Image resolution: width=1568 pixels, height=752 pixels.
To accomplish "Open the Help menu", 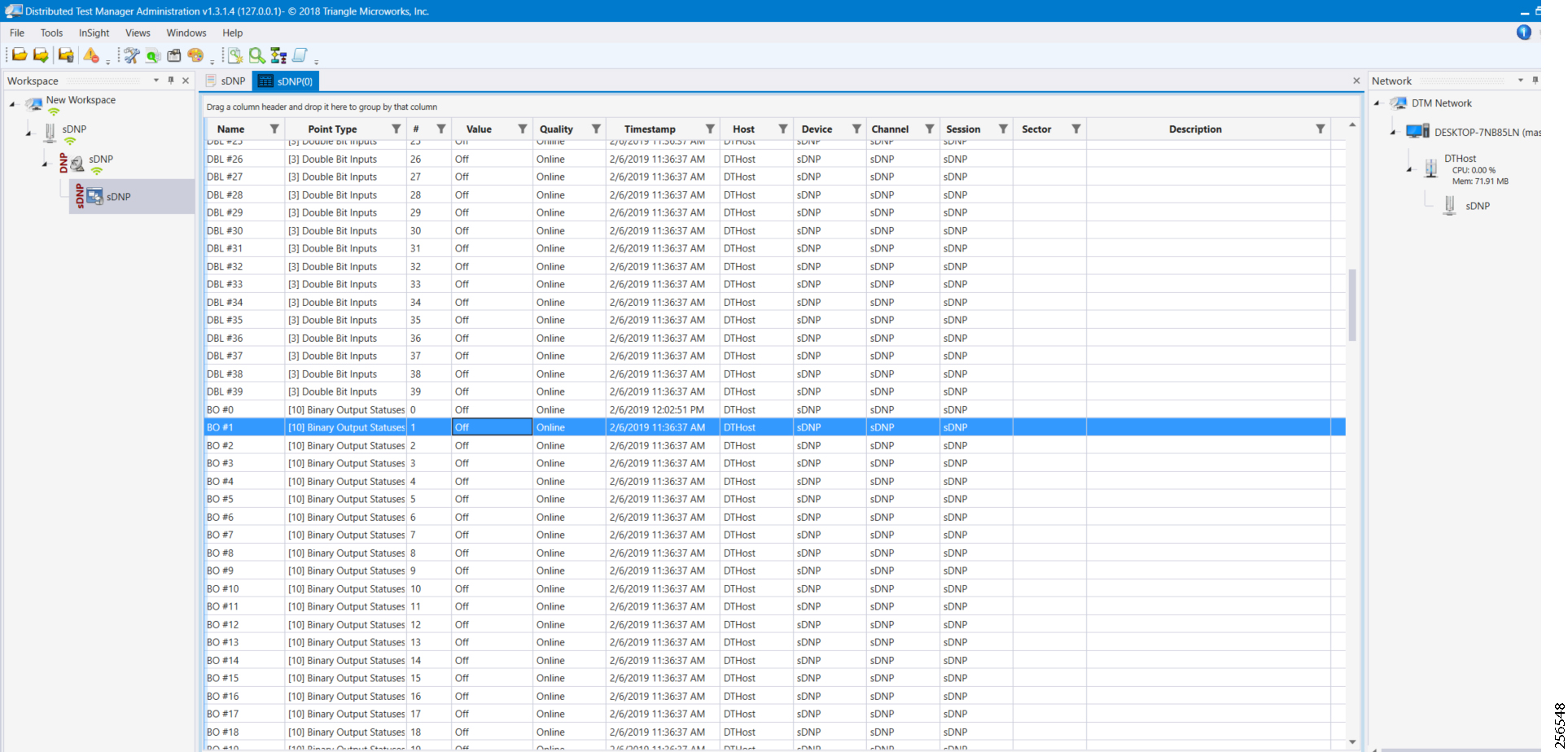I will coord(233,33).
